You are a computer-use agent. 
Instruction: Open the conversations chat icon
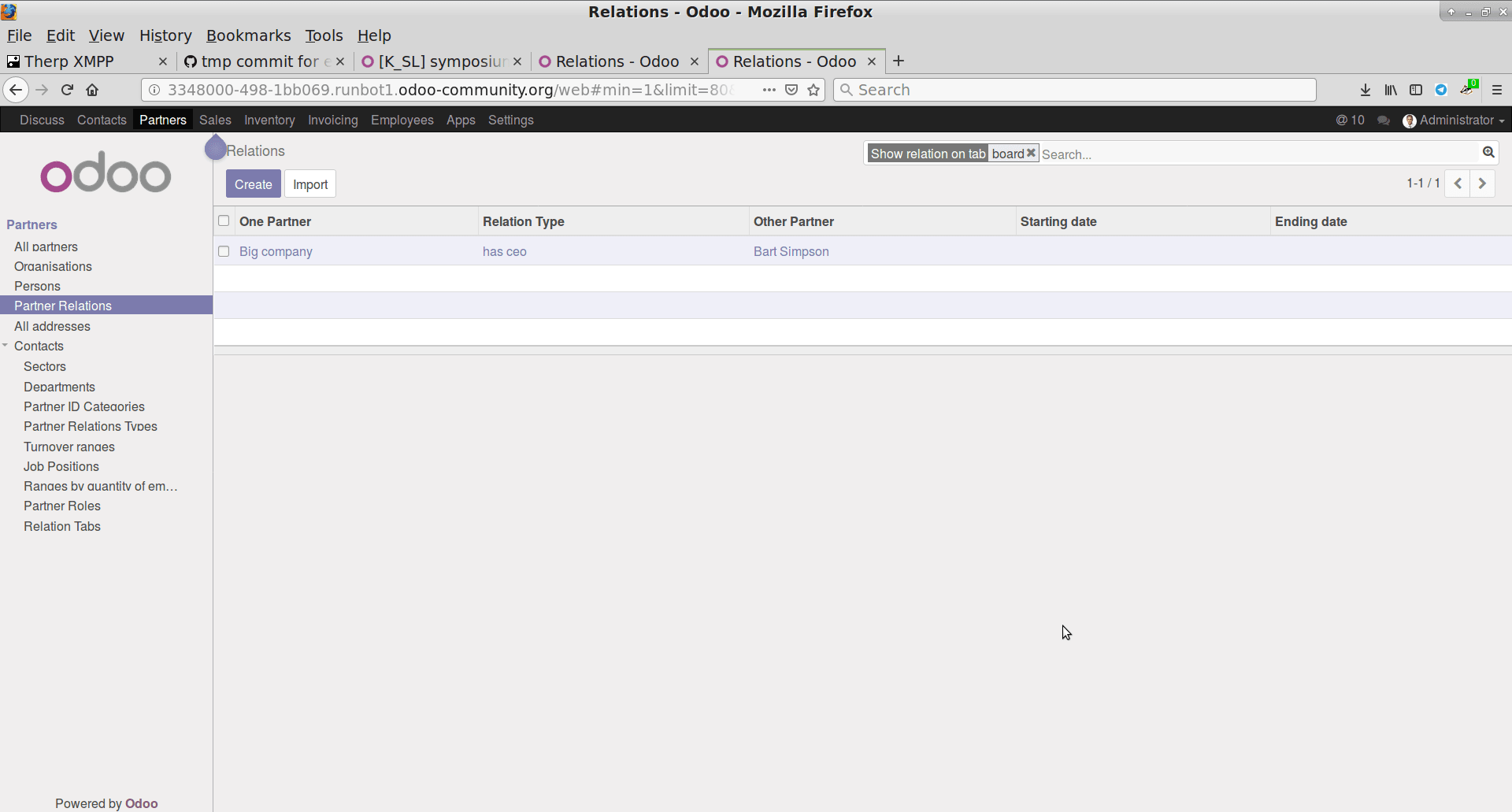click(x=1384, y=121)
